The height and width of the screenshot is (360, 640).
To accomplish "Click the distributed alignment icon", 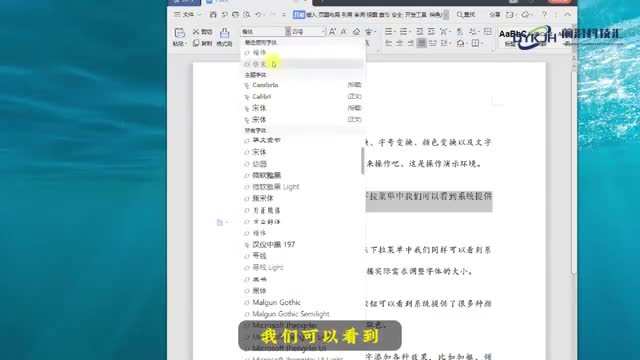I will pyautogui.click(x=433, y=43).
